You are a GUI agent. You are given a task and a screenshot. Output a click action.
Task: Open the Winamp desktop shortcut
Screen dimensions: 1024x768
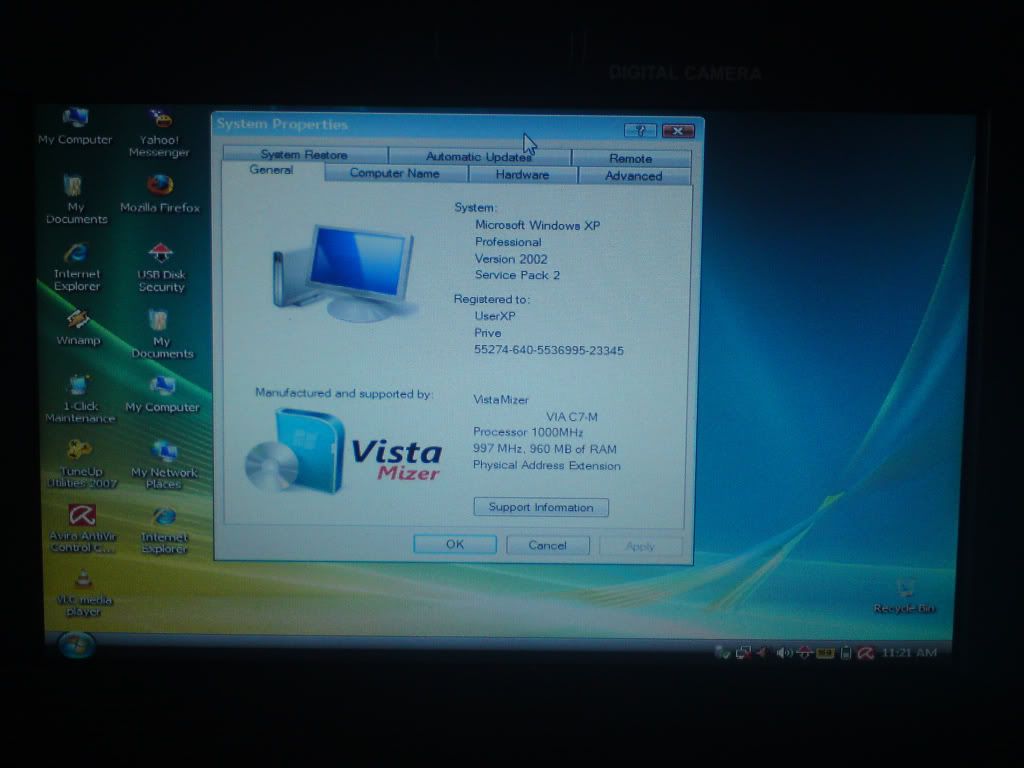pos(77,320)
